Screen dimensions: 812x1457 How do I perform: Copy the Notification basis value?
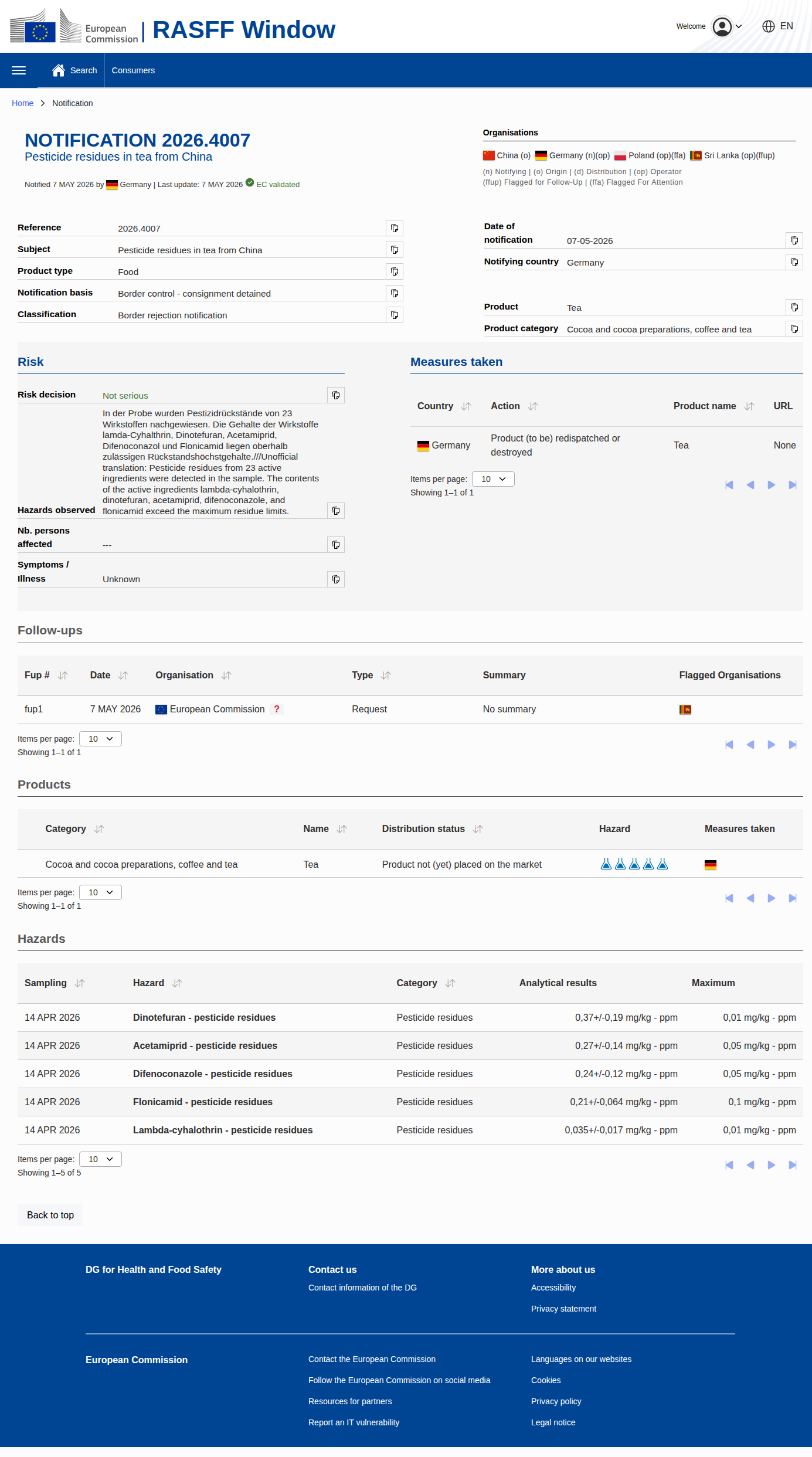(x=395, y=293)
